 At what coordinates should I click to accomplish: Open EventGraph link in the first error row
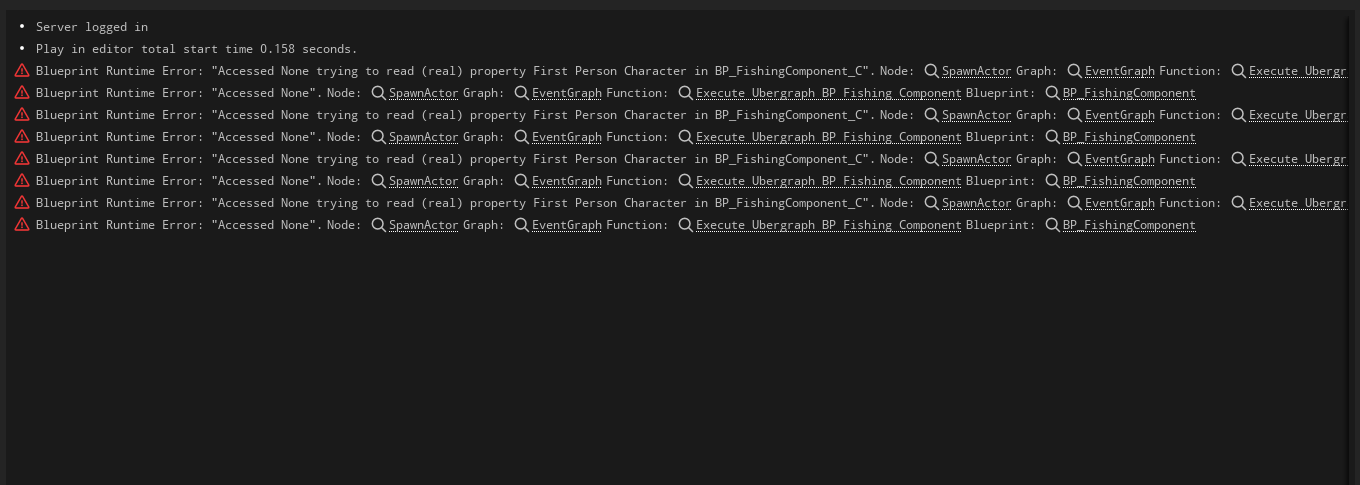click(1120, 71)
